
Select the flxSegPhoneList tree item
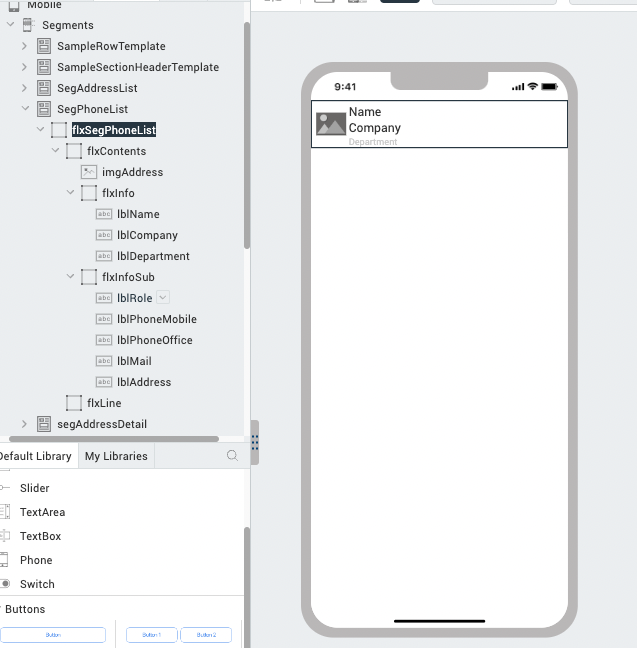114,130
